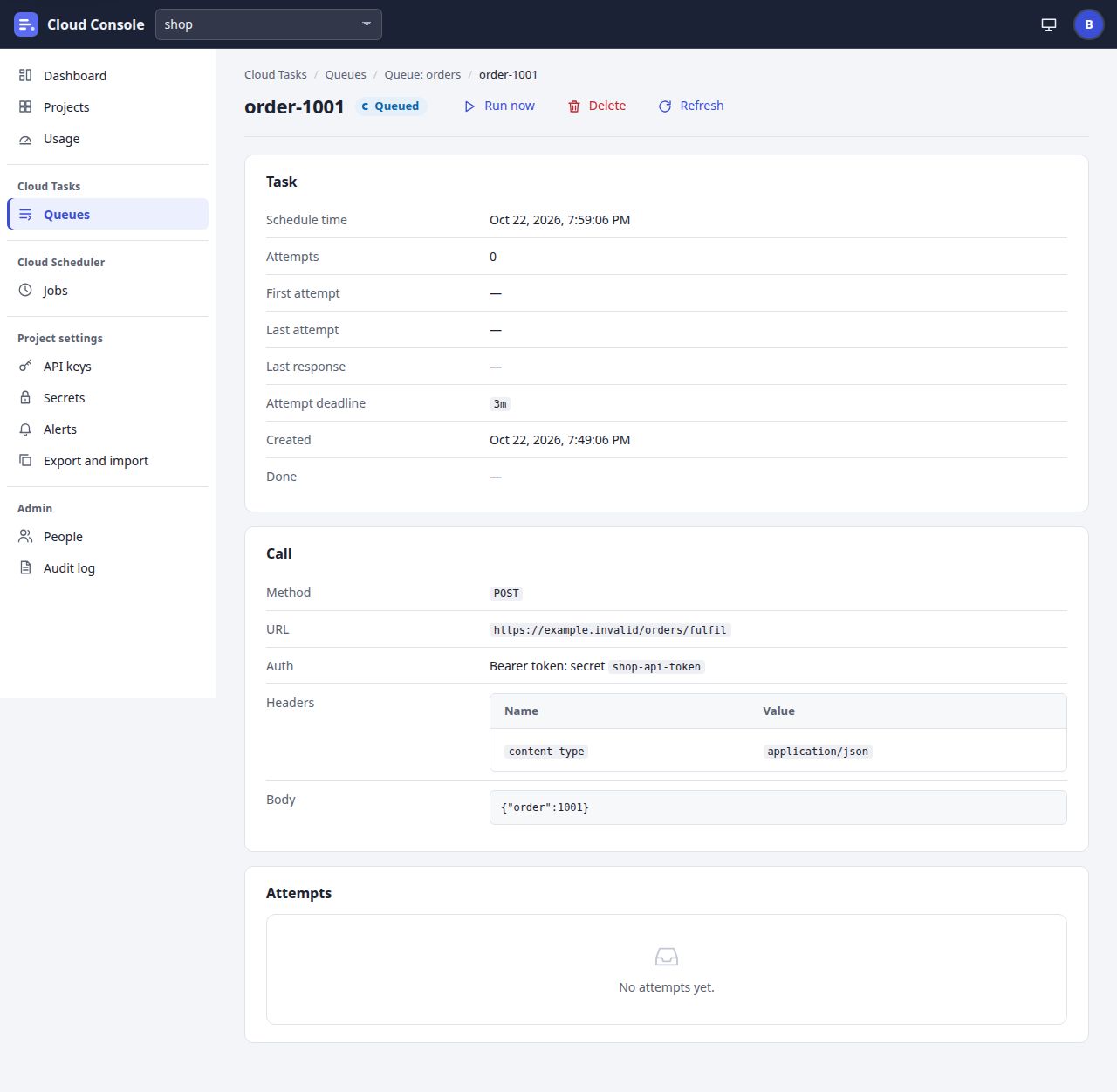Click the API keys key icon
This screenshot has height=1092, width=1117.
point(25,367)
